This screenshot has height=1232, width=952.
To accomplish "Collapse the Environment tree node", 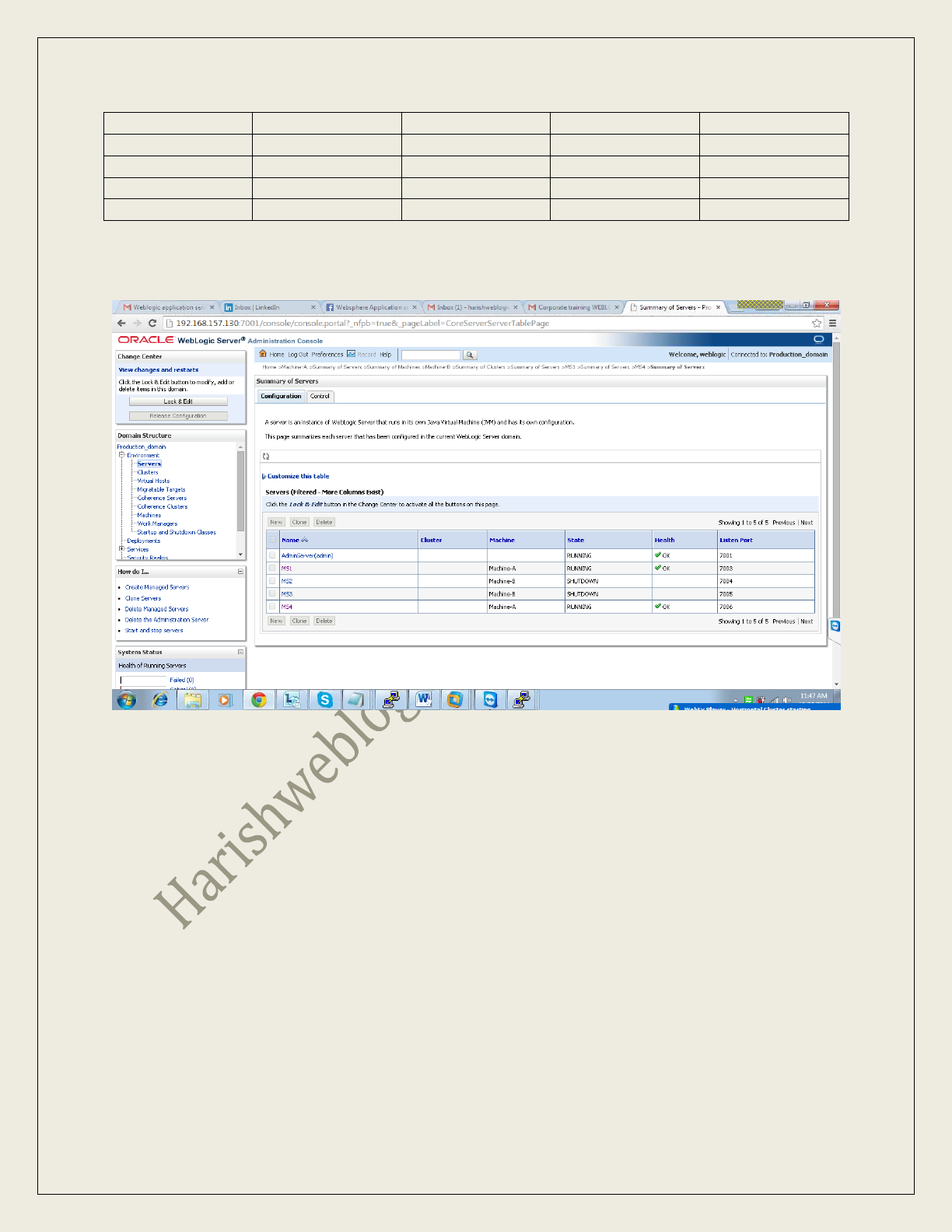I will [121, 455].
